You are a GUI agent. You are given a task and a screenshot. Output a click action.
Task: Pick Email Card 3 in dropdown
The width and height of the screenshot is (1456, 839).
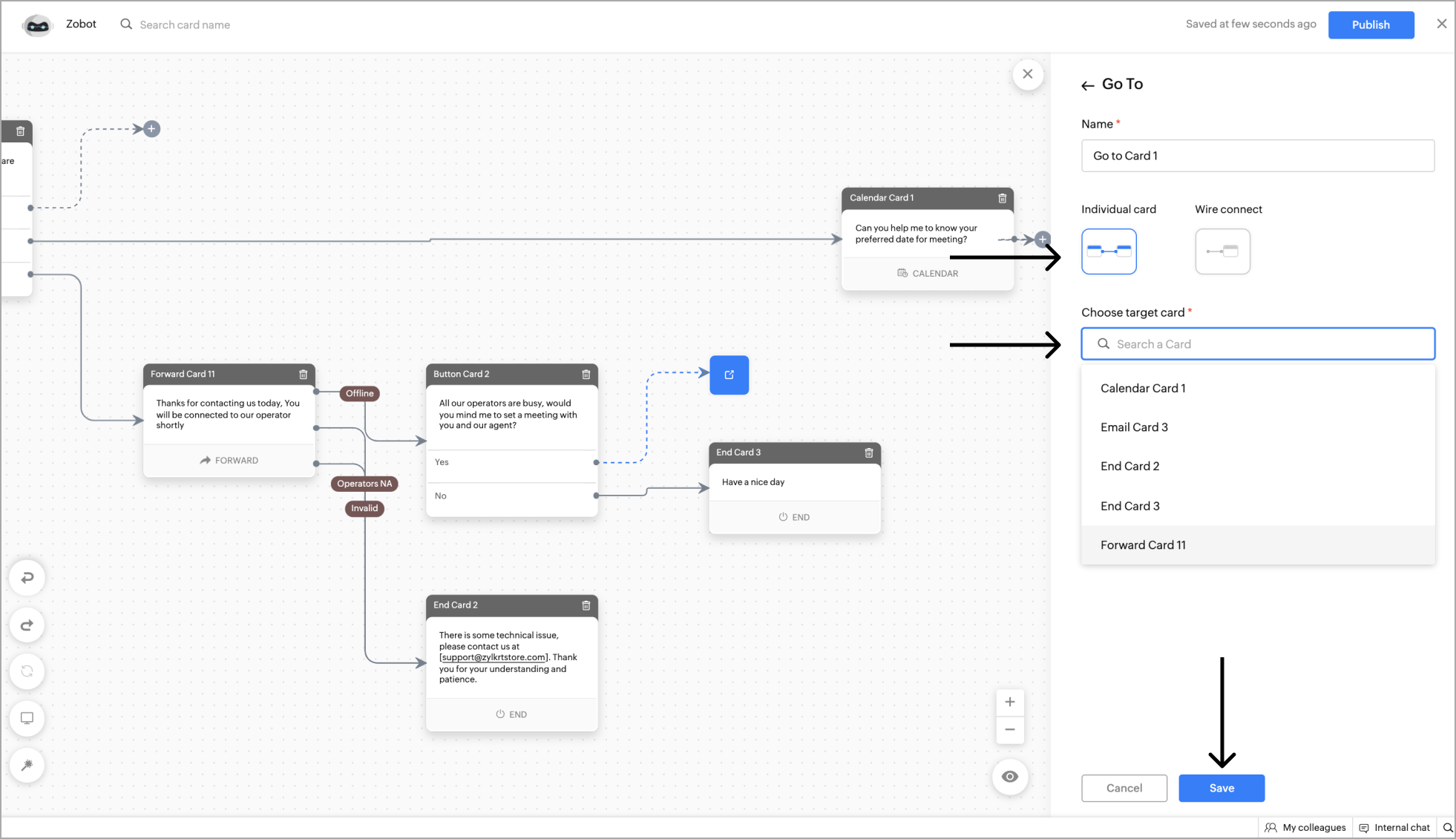[1134, 427]
